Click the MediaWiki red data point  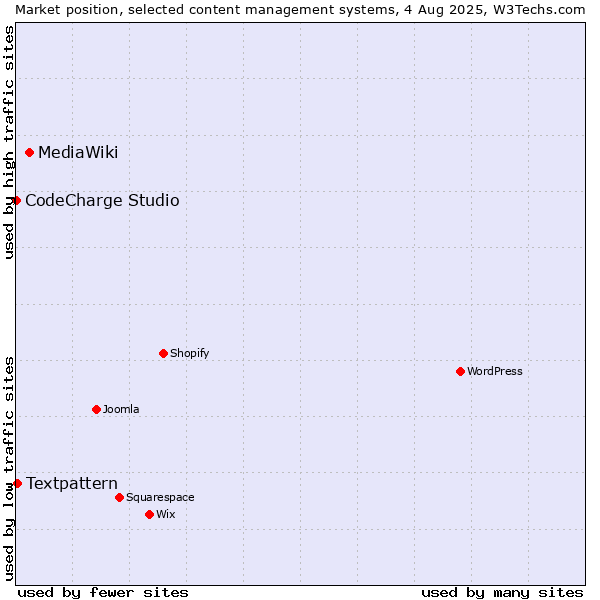coord(29,153)
